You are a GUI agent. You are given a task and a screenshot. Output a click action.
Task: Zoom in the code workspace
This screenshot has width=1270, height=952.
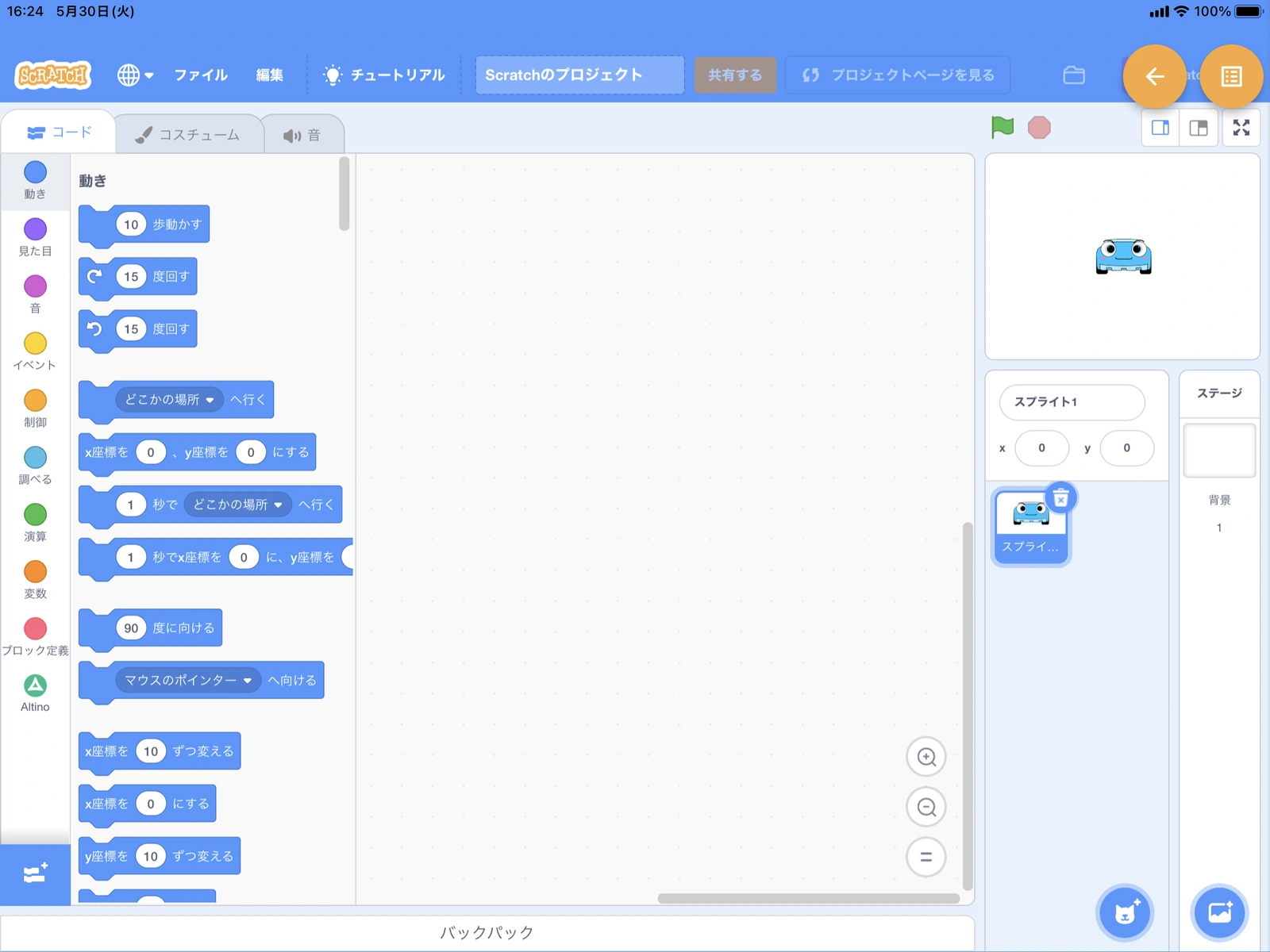(926, 757)
